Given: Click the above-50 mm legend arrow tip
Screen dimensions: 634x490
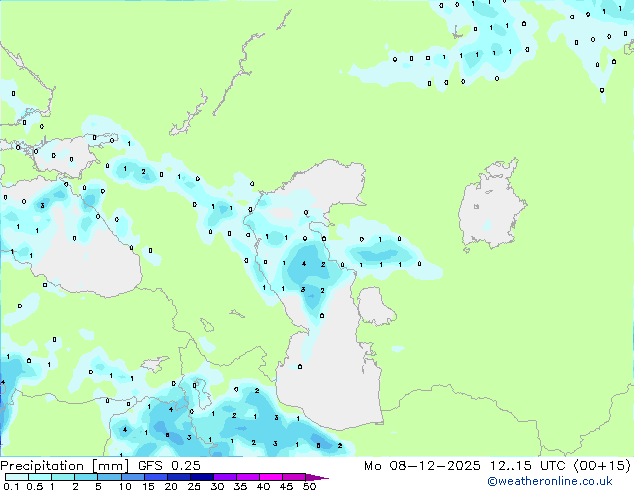Looking at the screenshot, I should point(317,477).
